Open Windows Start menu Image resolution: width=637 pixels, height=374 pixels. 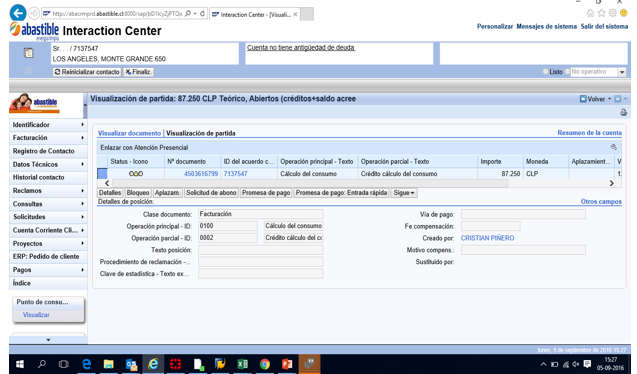[20, 364]
